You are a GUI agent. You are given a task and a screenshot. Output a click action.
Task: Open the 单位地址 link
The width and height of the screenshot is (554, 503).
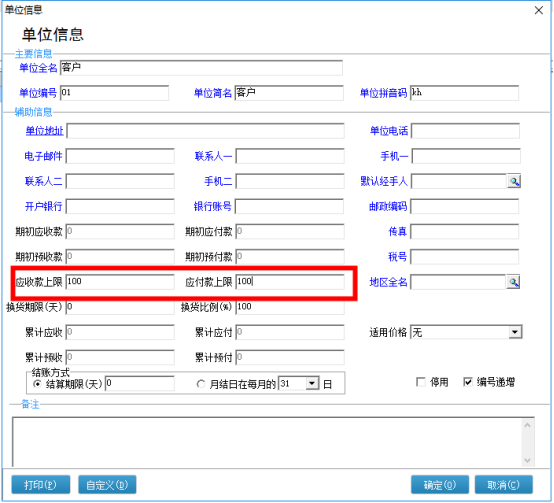click(45, 131)
